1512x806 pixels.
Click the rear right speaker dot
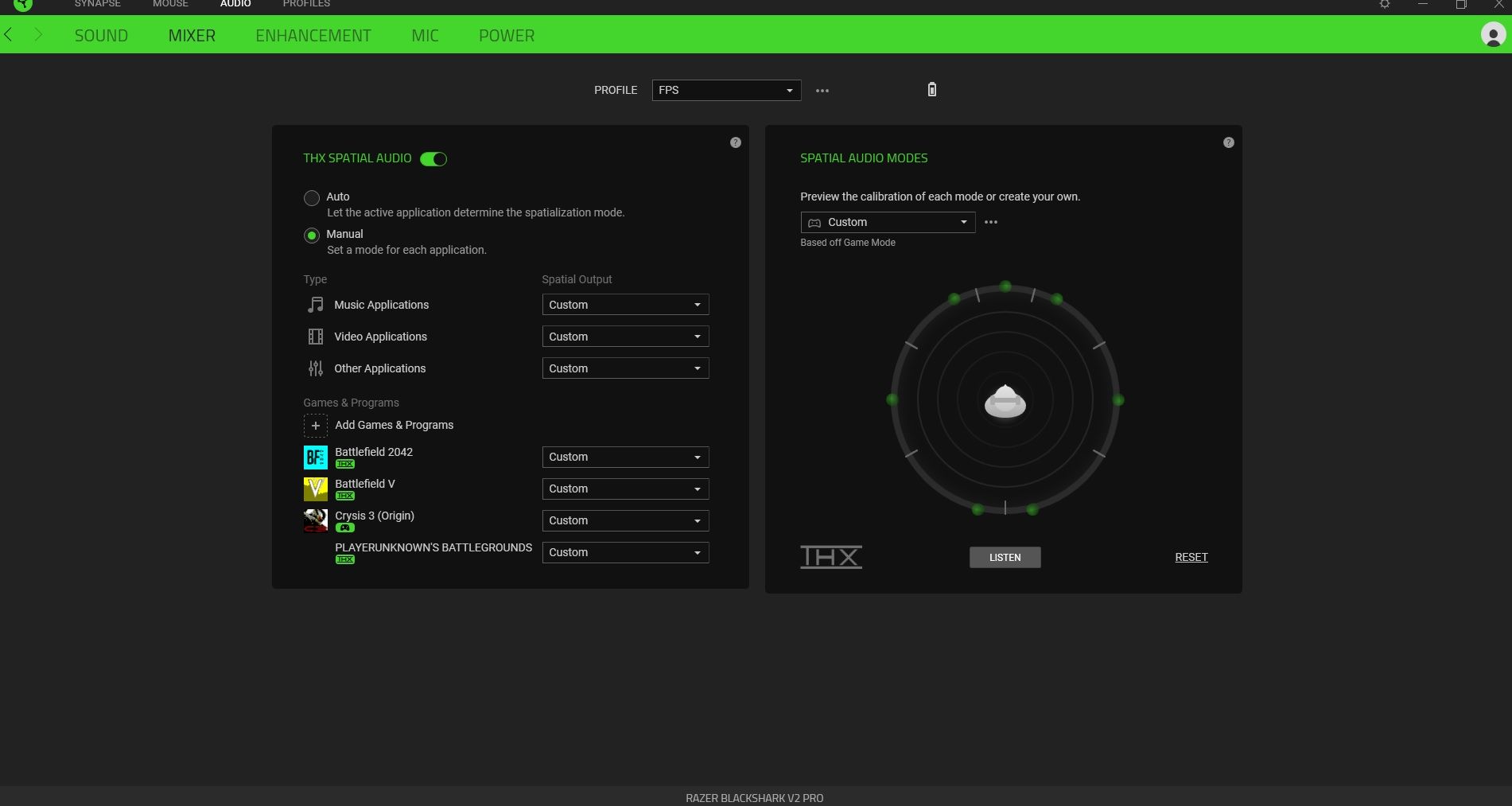1032,509
